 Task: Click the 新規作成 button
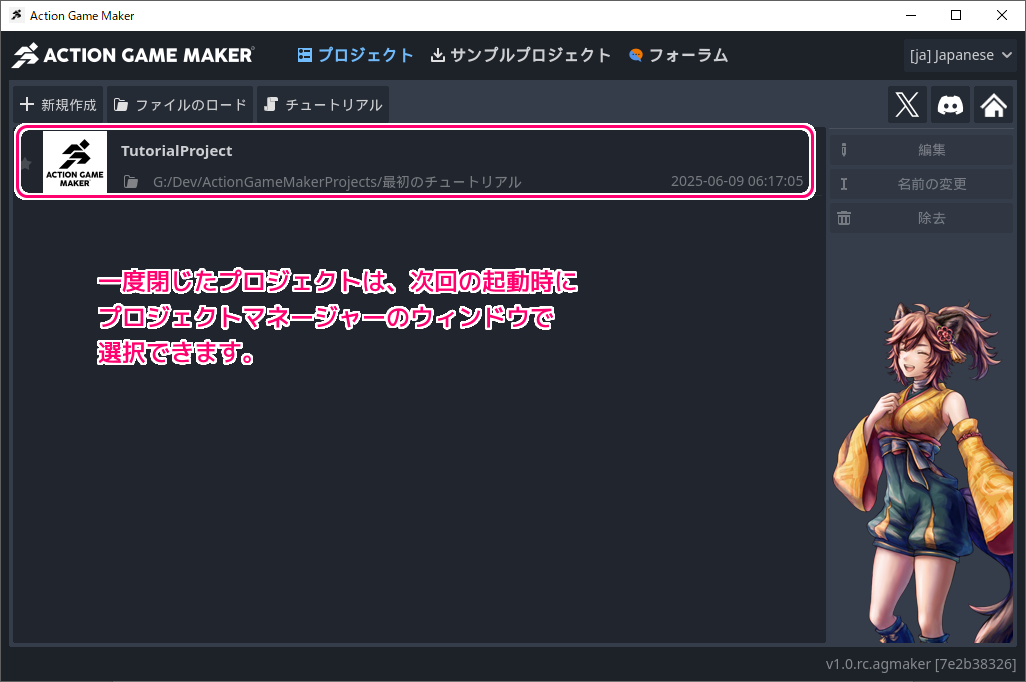click(59, 105)
